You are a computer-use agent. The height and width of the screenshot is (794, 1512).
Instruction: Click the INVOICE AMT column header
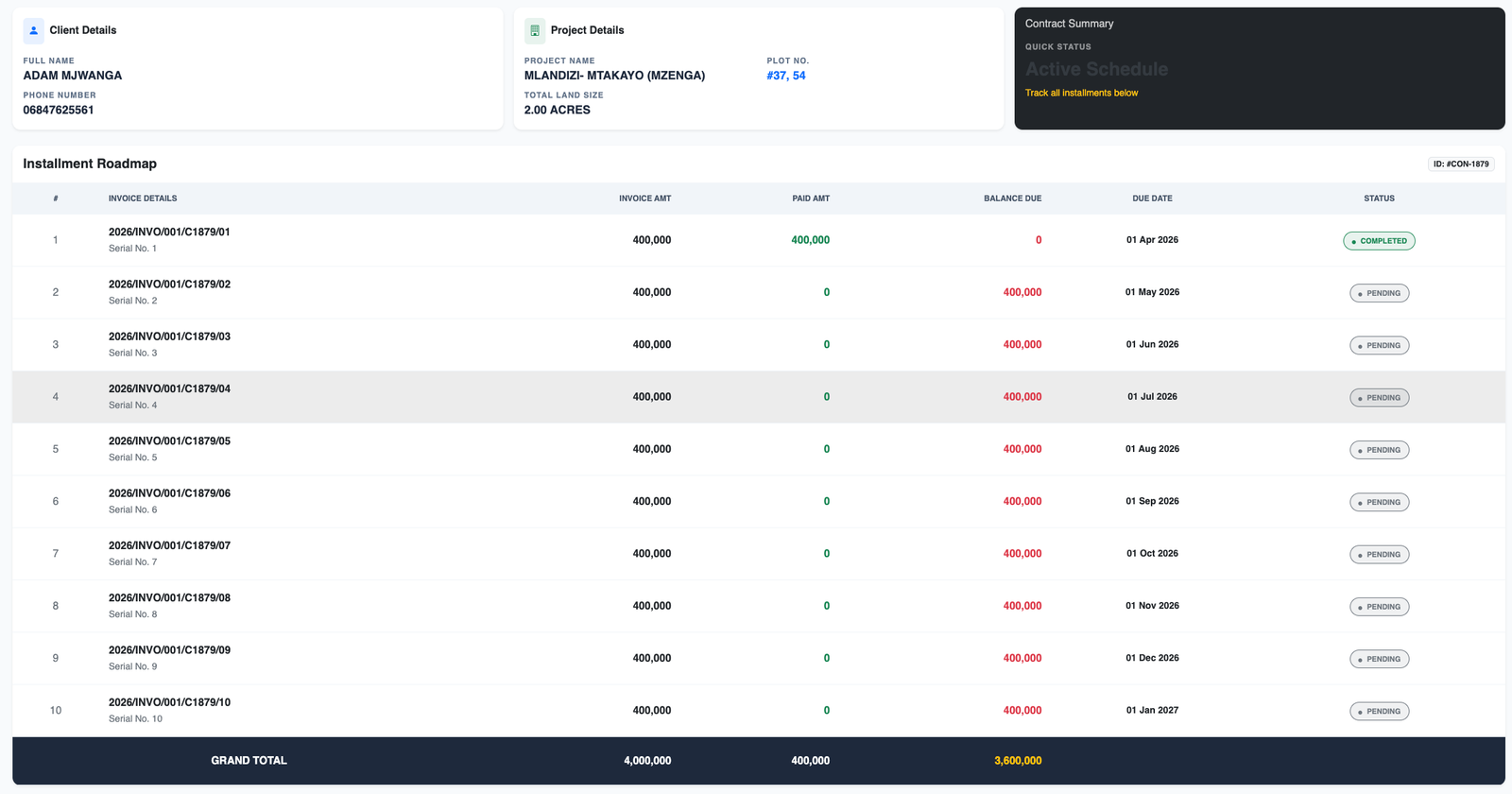coord(644,198)
